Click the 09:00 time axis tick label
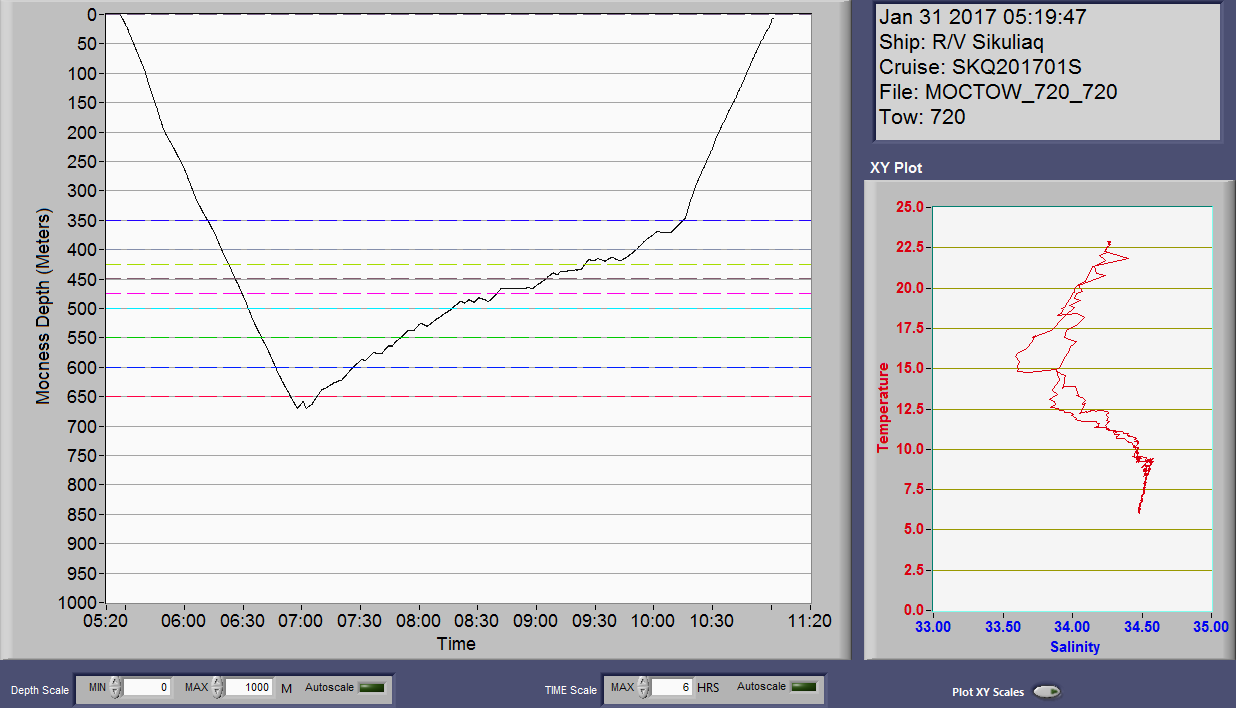Image resolution: width=1236 pixels, height=708 pixels. [x=536, y=621]
